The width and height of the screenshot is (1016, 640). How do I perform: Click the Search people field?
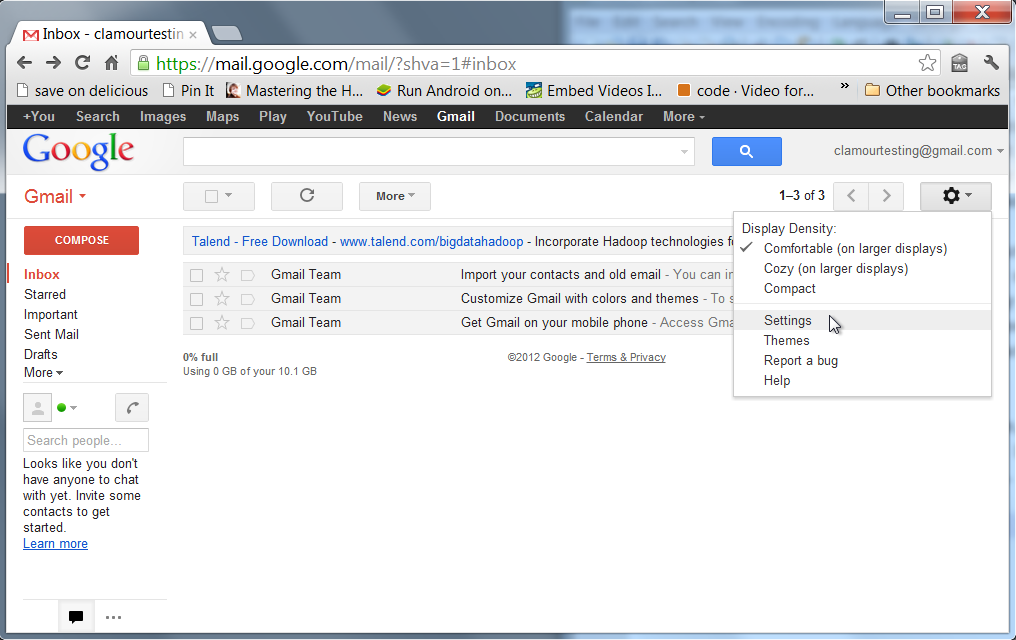(x=86, y=440)
